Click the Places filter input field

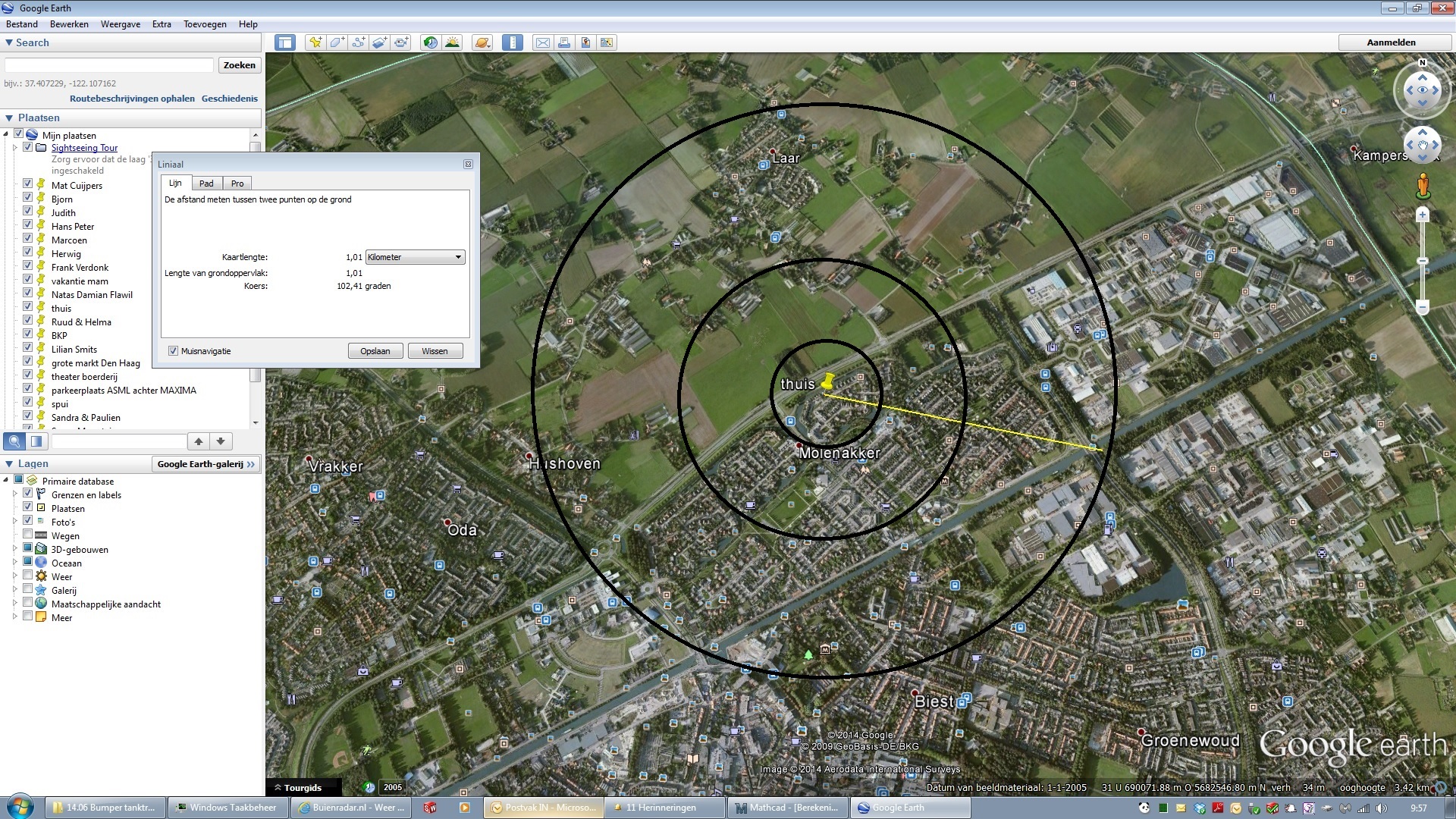point(118,441)
